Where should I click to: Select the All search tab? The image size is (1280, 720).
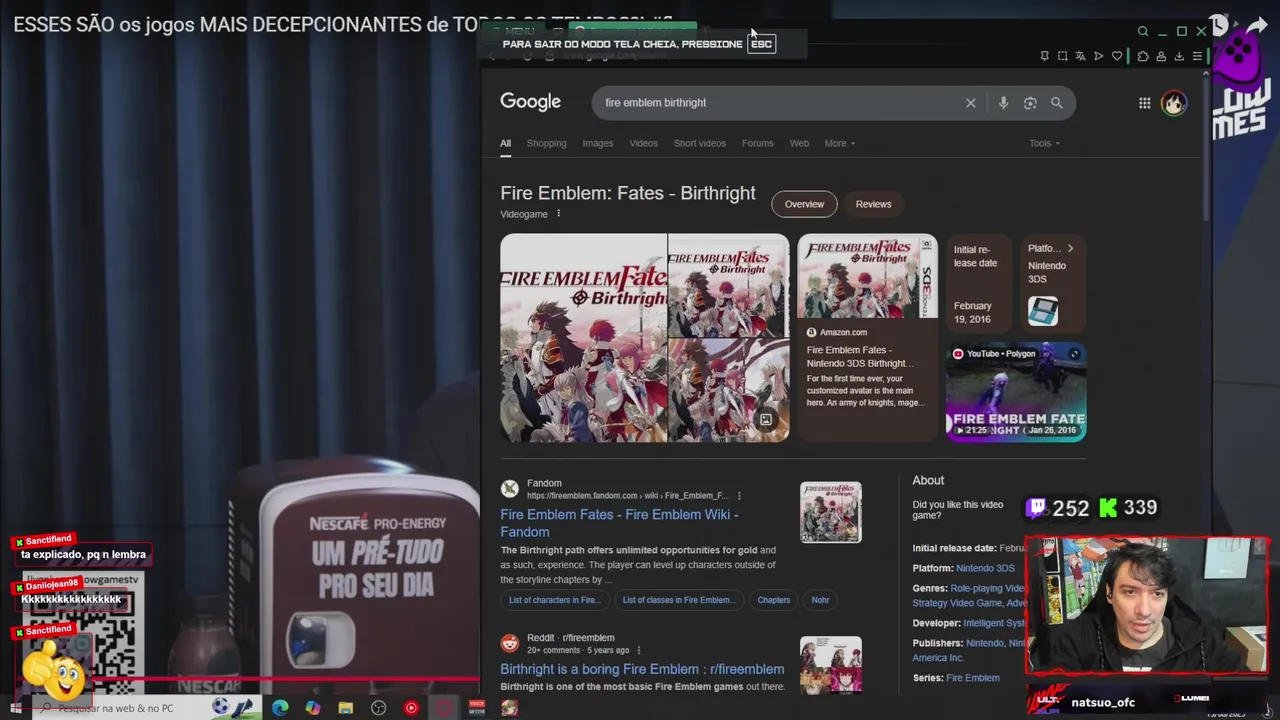pos(505,143)
